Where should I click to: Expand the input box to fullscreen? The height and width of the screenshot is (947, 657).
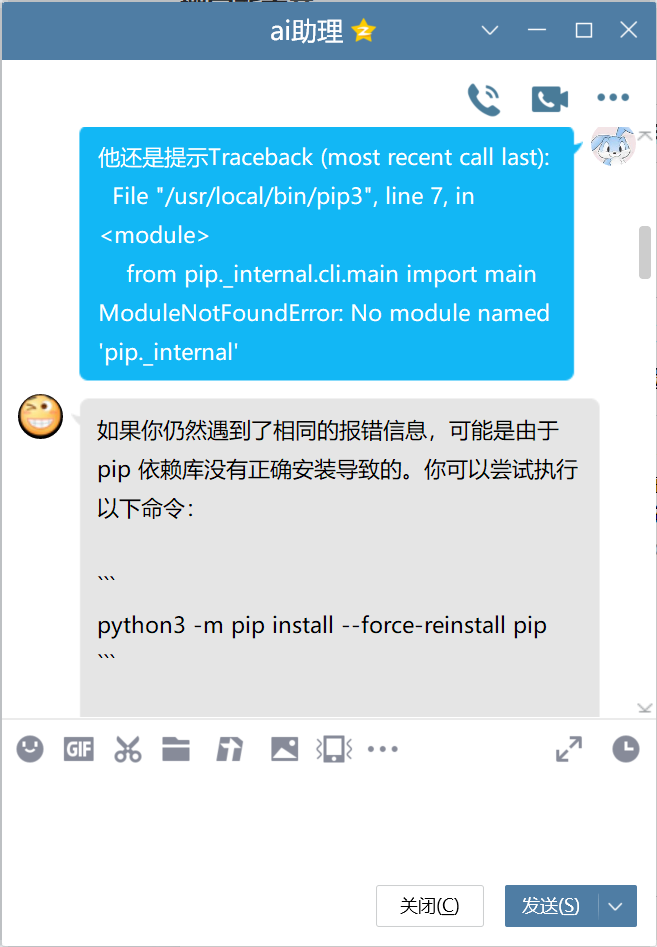point(569,749)
